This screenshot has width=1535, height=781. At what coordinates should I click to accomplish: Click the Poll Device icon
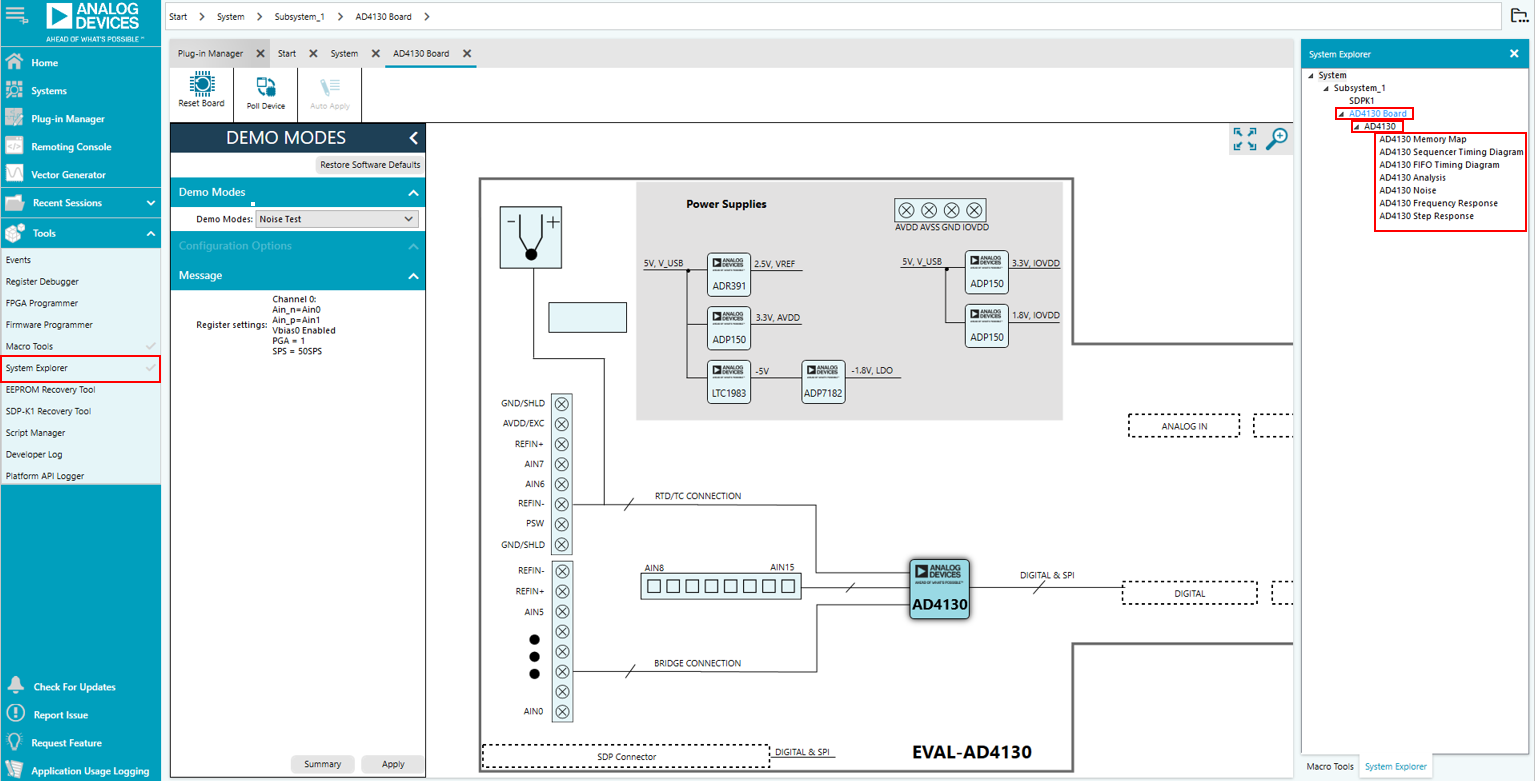coord(266,87)
